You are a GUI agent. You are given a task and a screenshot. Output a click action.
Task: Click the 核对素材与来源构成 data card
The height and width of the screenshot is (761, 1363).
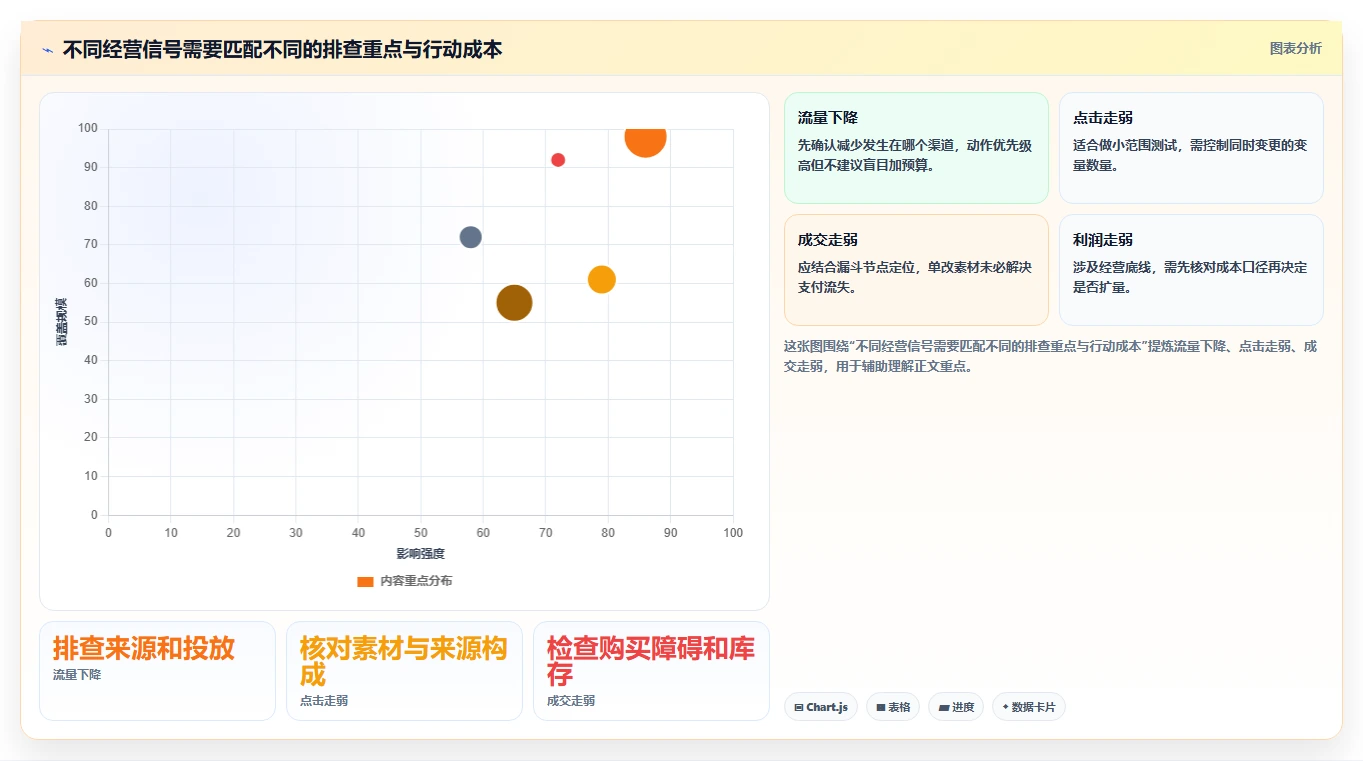[x=404, y=671]
